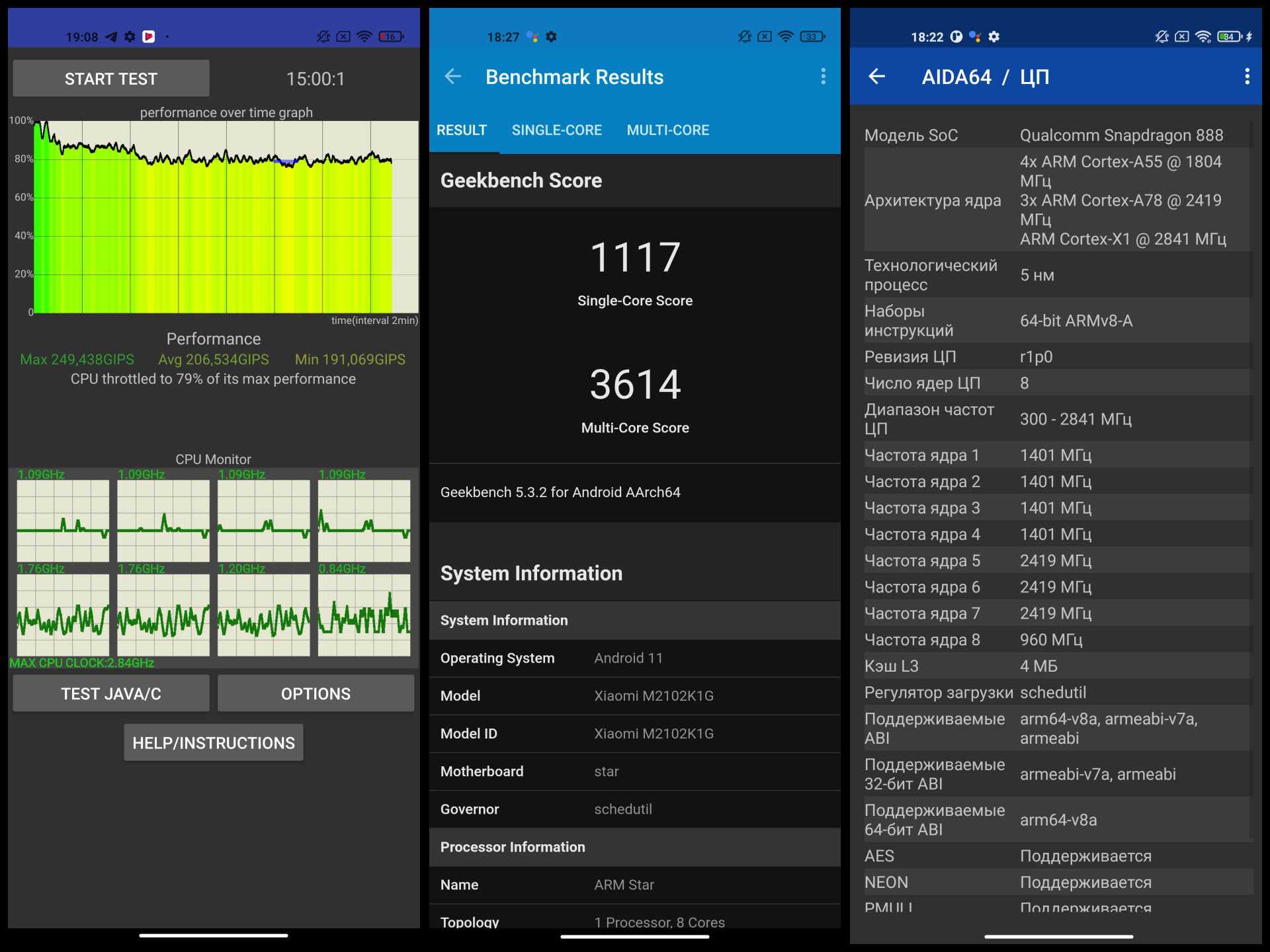Open three-dot menu in Benchmark Results
The height and width of the screenshot is (952, 1270).
(823, 77)
